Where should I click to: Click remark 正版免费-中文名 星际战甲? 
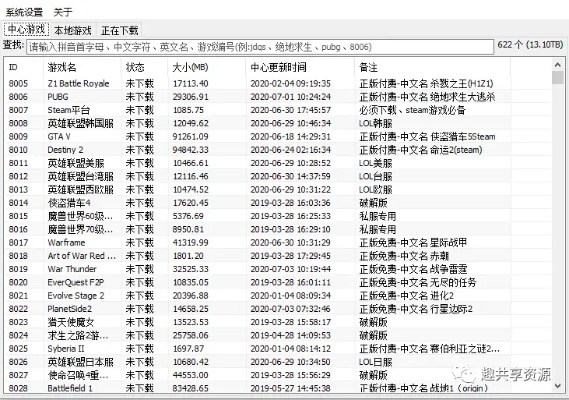coord(413,242)
